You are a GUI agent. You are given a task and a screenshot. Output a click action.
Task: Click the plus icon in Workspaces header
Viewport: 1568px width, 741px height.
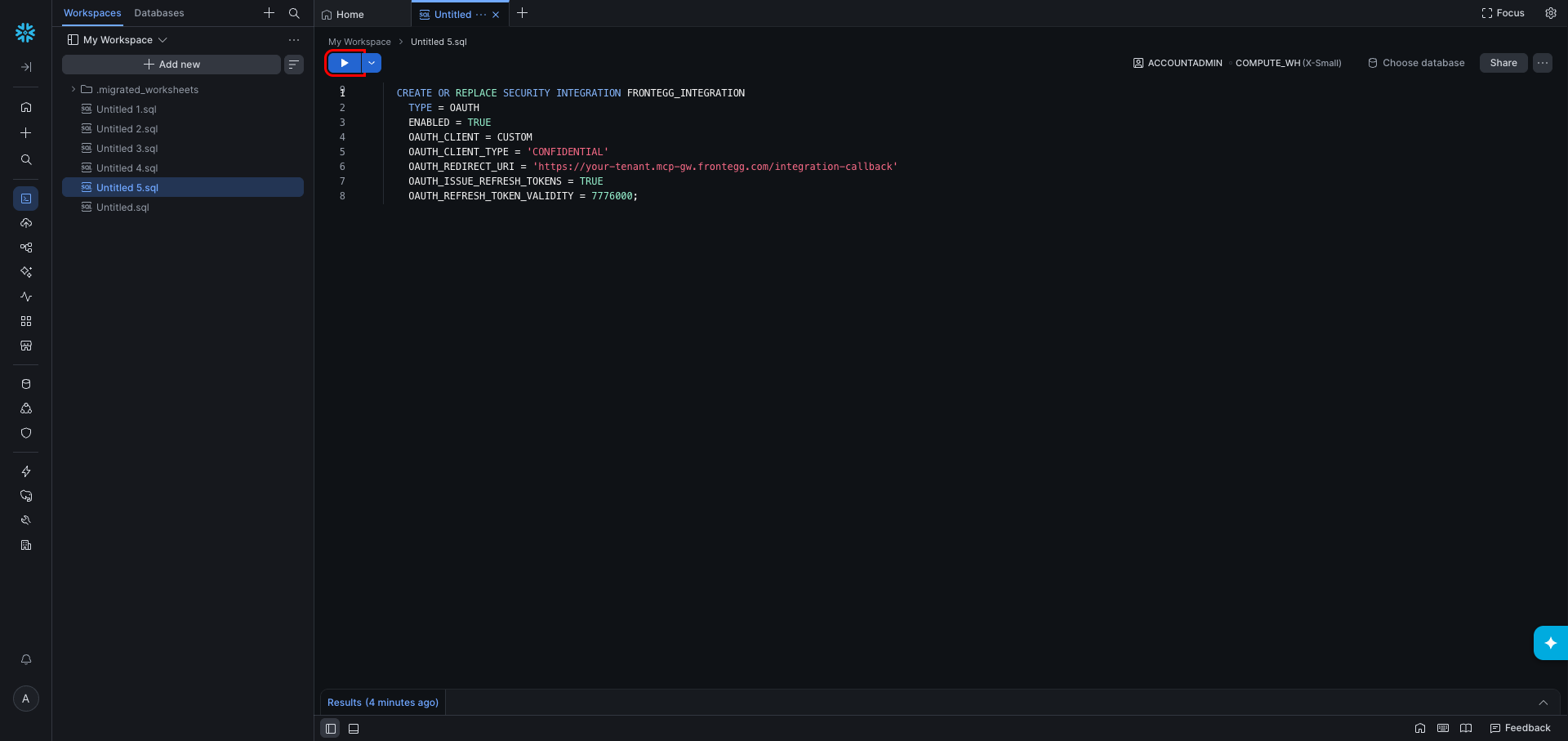pyautogui.click(x=269, y=13)
